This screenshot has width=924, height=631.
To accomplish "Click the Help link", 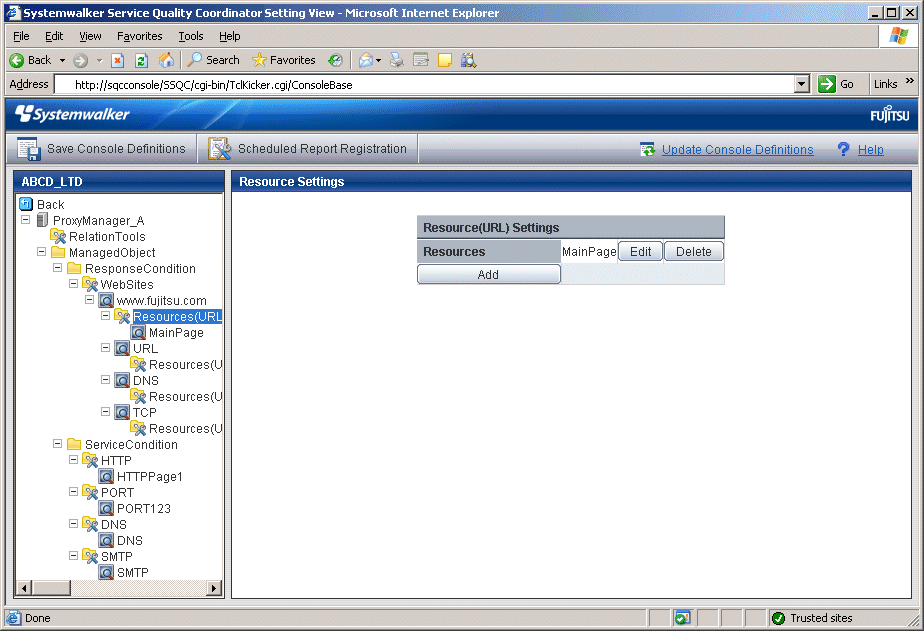I will (x=870, y=150).
